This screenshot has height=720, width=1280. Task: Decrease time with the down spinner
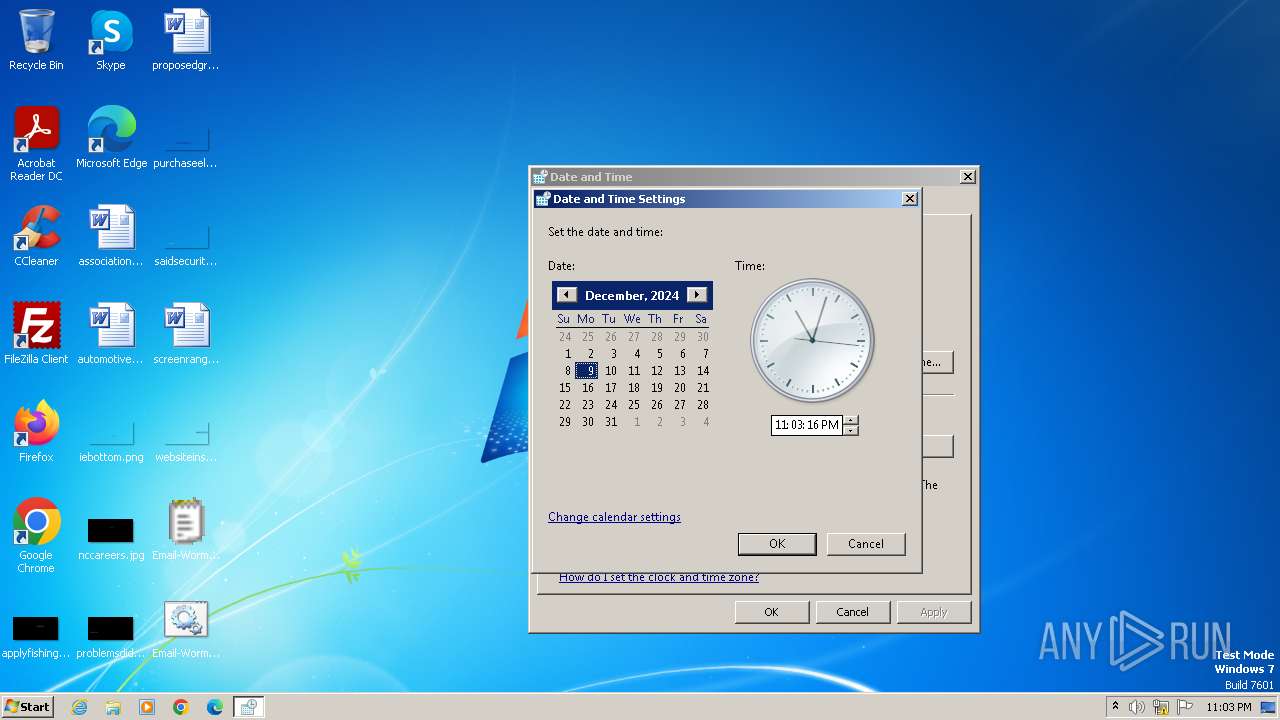[x=851, y=430]
